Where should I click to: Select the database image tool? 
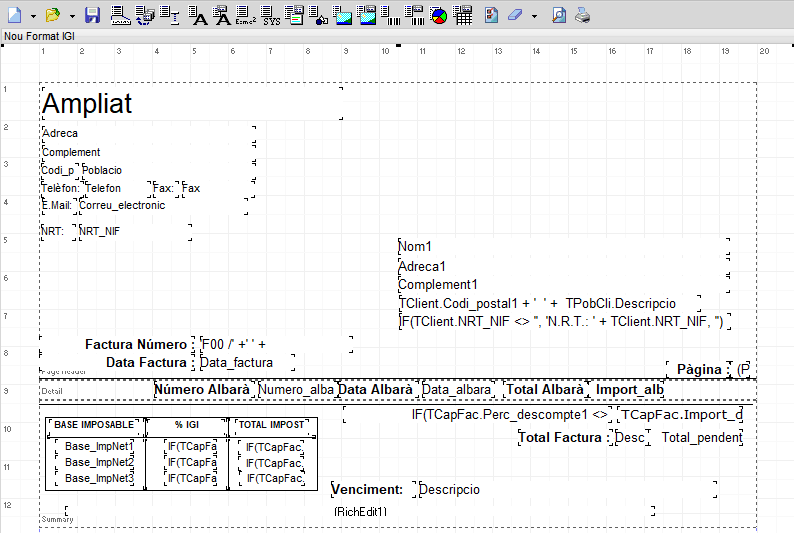(367, 15)
